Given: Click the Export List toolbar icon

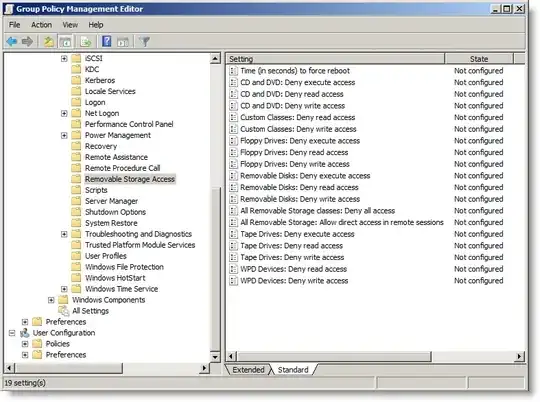Looking at the screenshot, I should pos(85,42).
